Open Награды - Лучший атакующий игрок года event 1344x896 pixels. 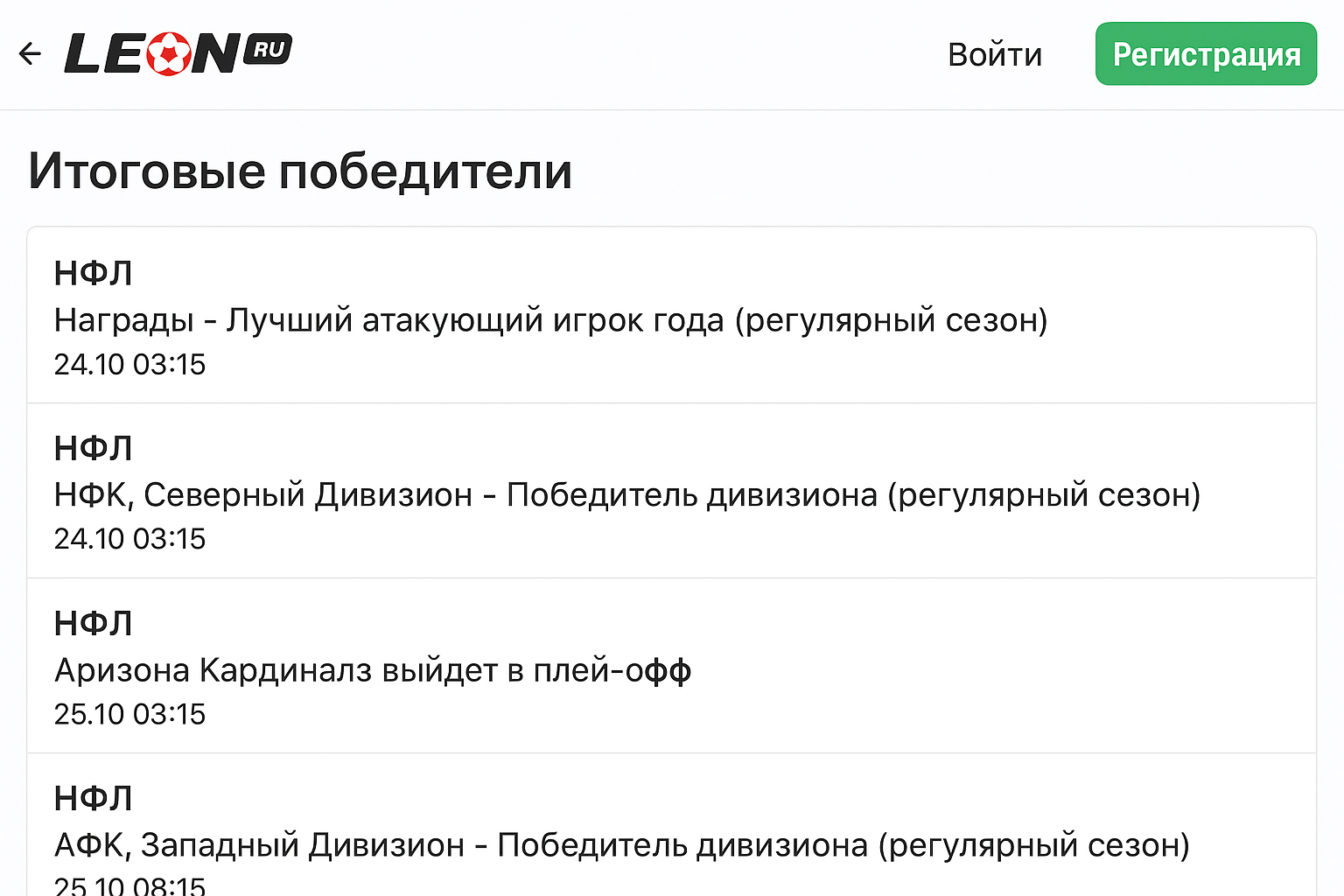coord(550,320)
